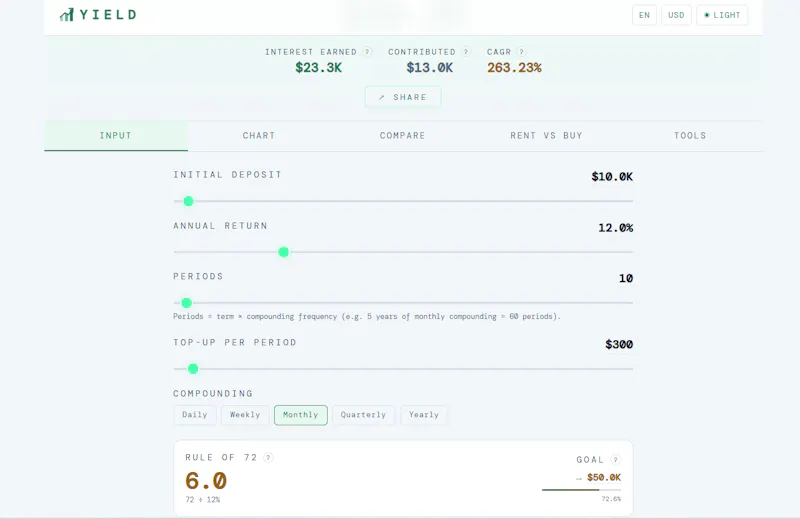Switch to the Compare tab
The height and width of the screenshot is (519, 800).
pos(403,136)
